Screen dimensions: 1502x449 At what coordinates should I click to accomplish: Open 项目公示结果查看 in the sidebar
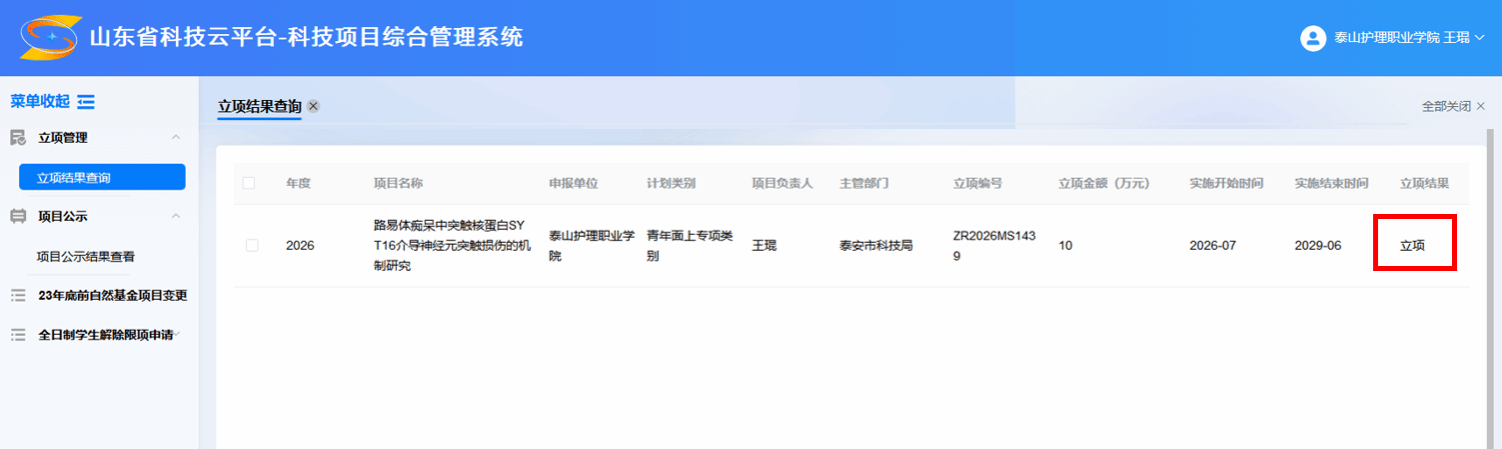pyautogui.click(x=86, y=256)
